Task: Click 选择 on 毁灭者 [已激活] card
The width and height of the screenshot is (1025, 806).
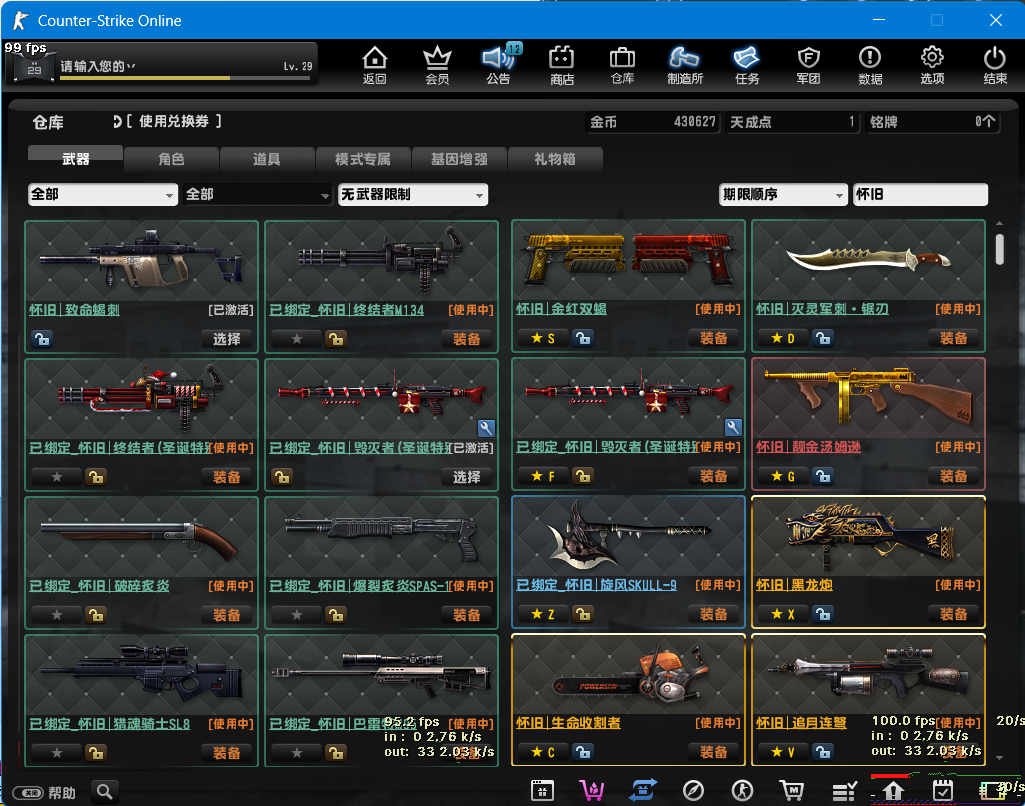Action: 466,477
